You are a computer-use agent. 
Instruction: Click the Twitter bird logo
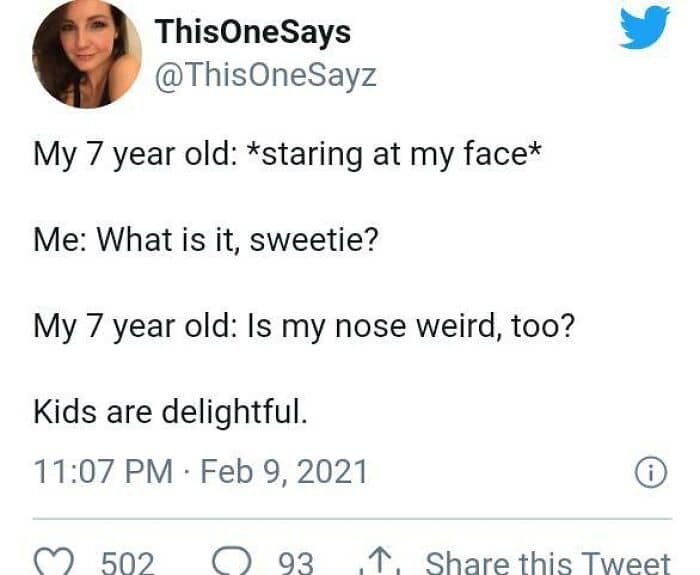click(644, 27)
